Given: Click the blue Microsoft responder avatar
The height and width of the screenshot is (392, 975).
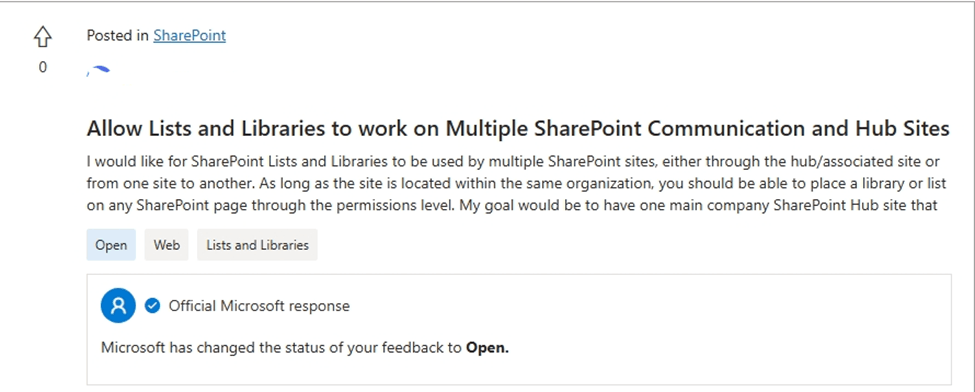Looking at the screenshot, I should tap(118, 306).
